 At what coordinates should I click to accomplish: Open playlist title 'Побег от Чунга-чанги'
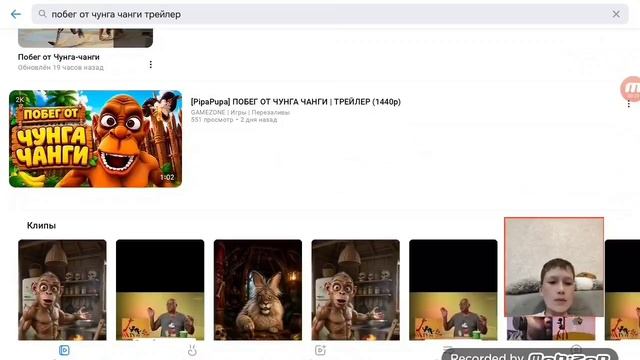(x=58, y=57)
